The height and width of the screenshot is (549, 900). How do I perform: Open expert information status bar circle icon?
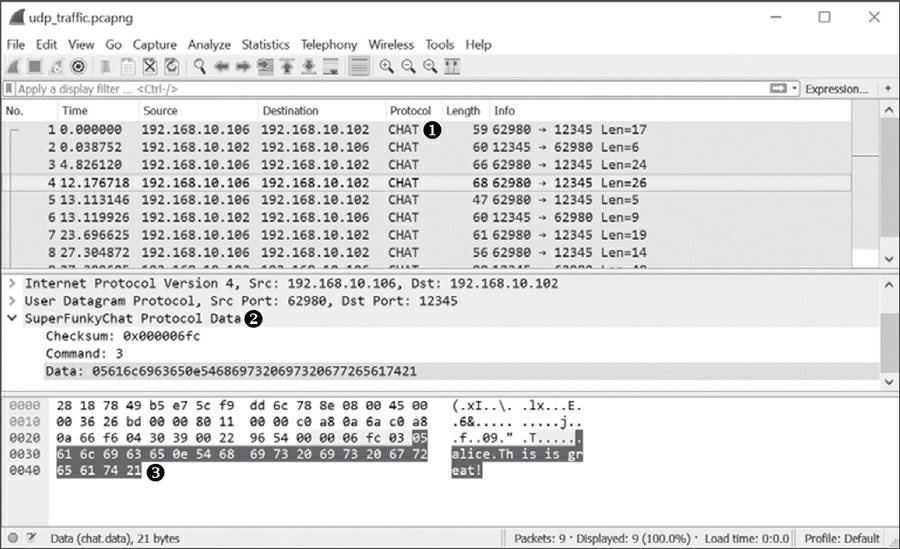tap(13, 538)
